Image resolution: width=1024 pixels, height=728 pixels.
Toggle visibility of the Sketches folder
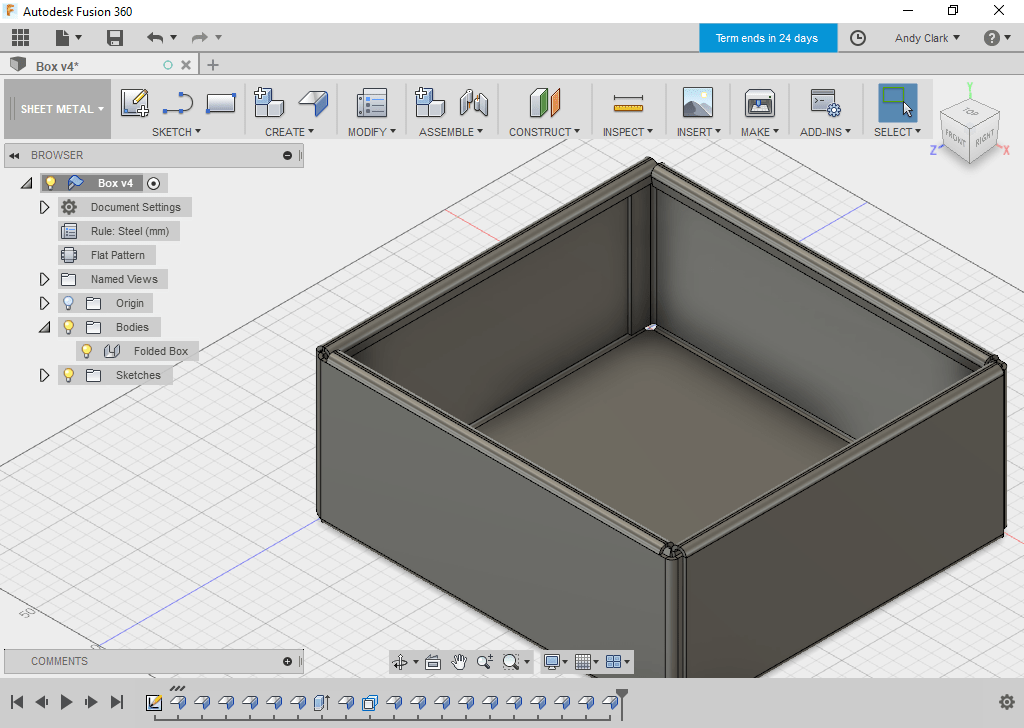pyautogui.click(x=69, y=375)
